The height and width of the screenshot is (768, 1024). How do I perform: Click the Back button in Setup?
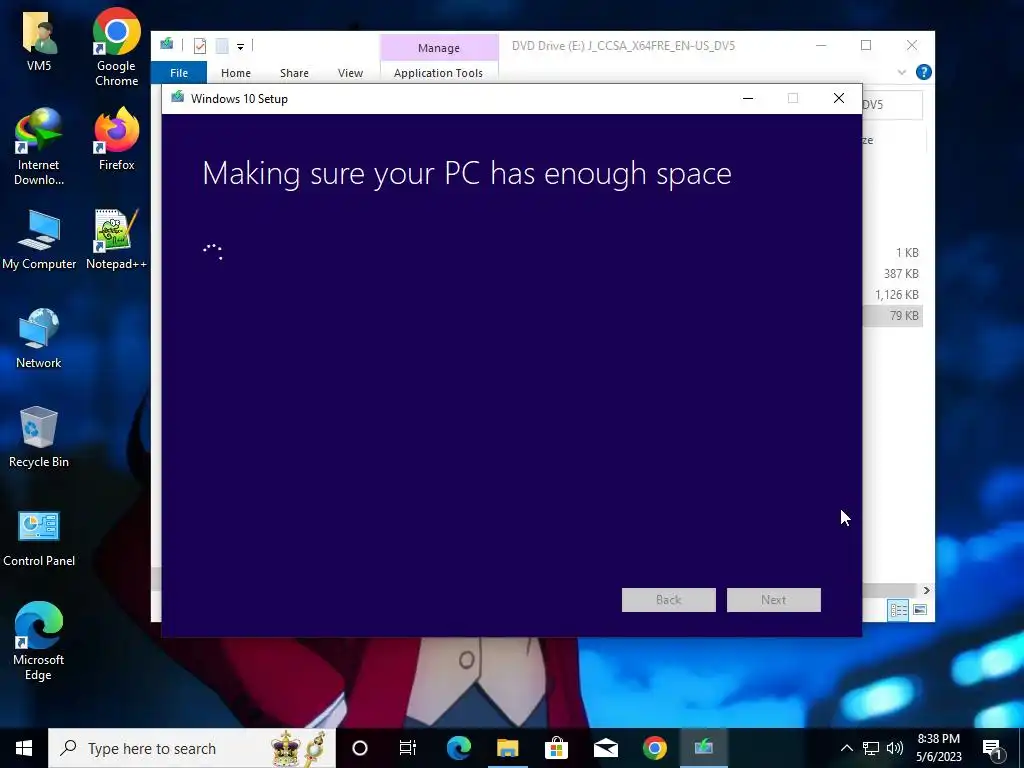click(x=669, y=600)
